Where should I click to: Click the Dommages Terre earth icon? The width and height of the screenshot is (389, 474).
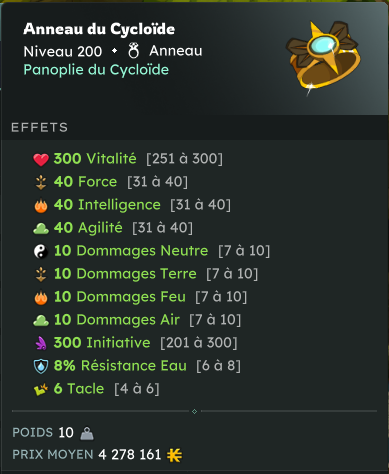click(41, 274)
